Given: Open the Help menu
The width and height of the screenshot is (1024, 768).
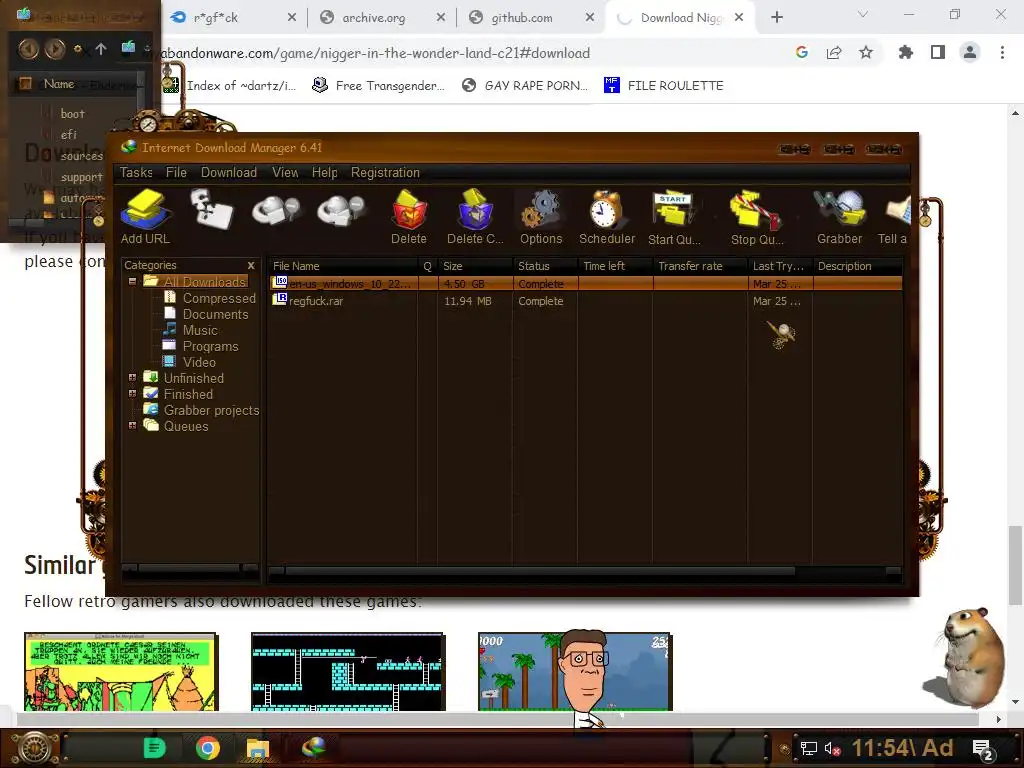Looking at the screenshot, I should 325,172.
